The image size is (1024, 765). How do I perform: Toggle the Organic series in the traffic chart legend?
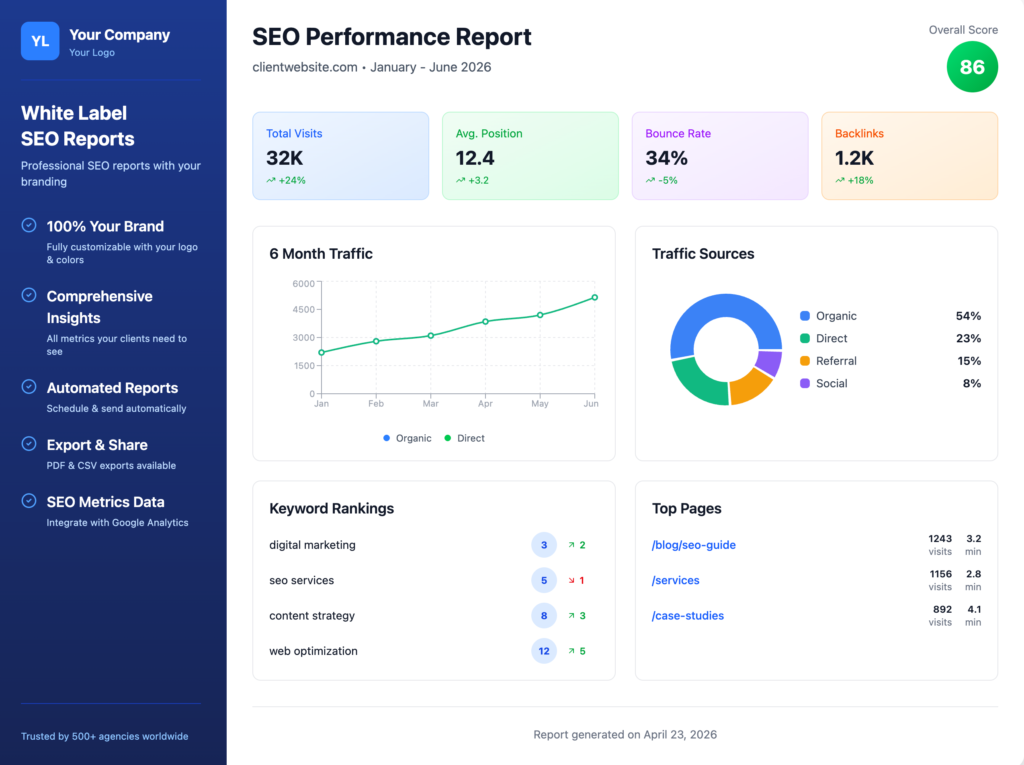click(406, 438)
